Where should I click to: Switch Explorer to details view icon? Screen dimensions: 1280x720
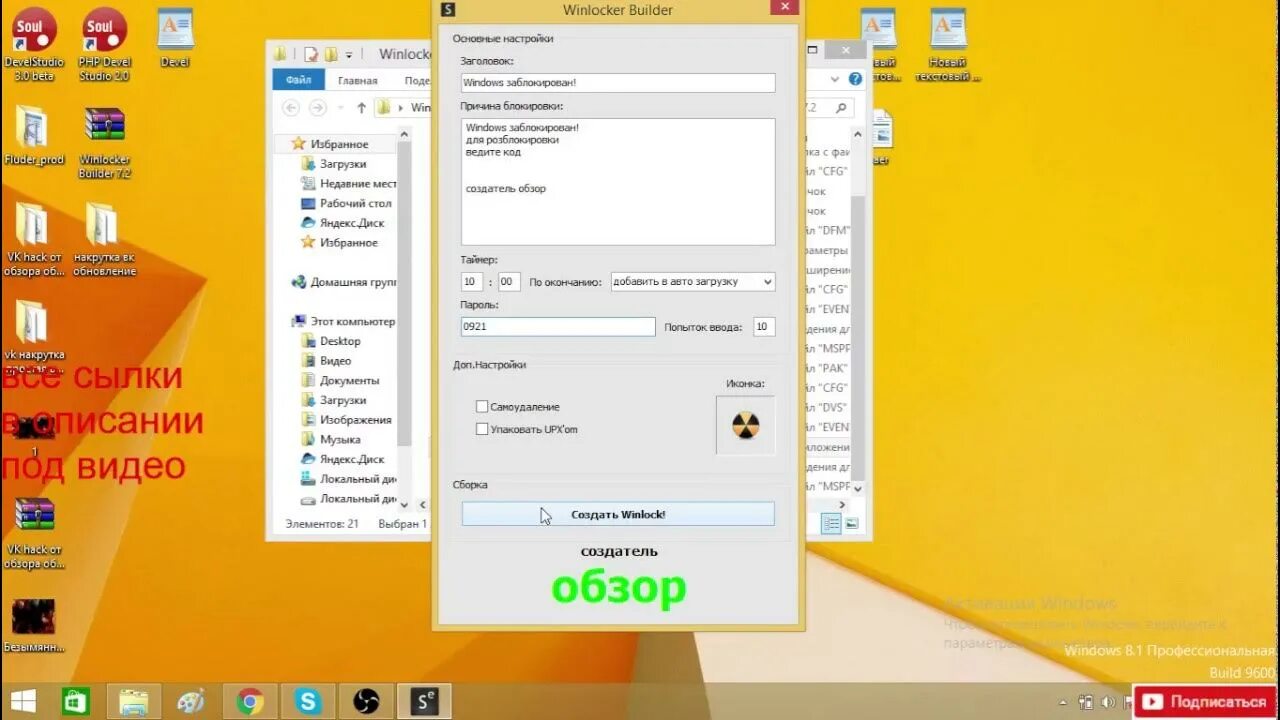[830, 523]
